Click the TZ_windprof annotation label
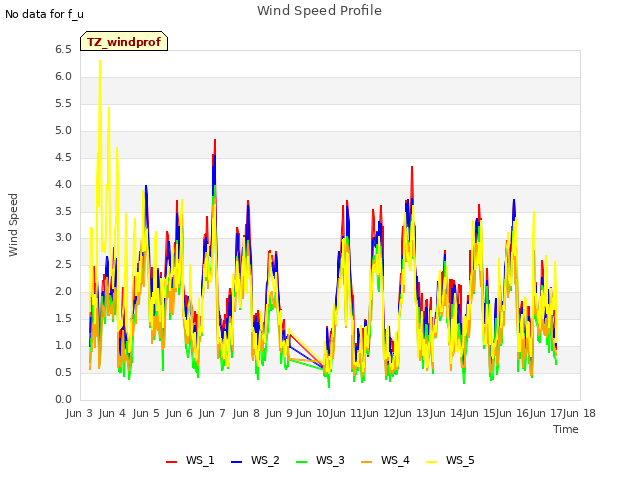 pos(124,41)
